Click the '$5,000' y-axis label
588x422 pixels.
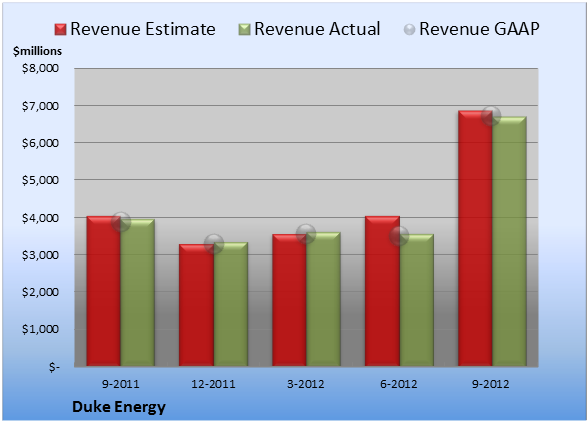point(40,180)
